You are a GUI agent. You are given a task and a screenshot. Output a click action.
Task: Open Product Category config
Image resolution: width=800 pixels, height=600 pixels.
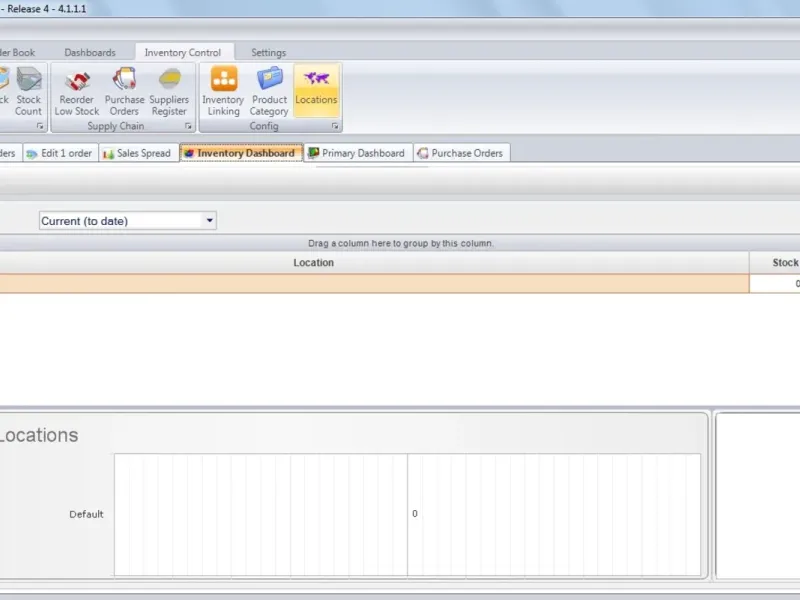coord(269,92)
